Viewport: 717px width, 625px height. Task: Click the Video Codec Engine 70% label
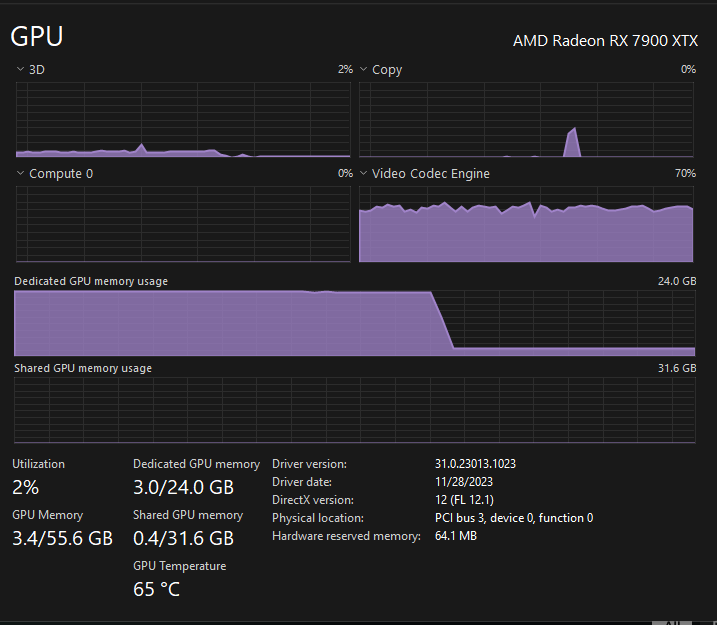click(x=685, y=174)
